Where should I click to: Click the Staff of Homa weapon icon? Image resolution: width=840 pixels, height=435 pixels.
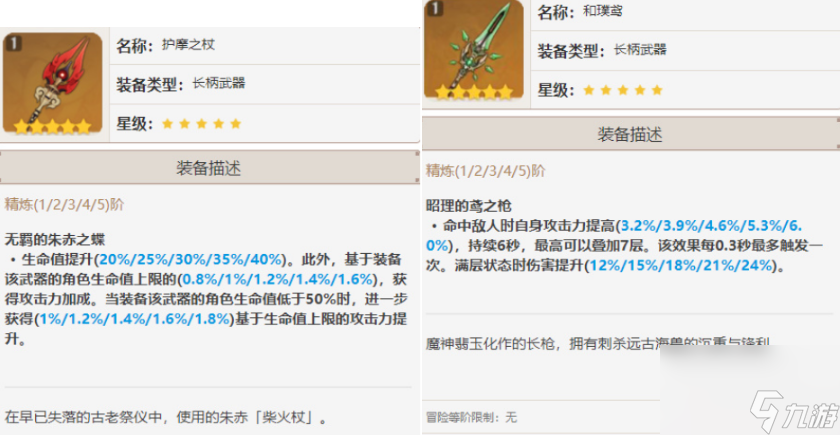tap(52, 84)
